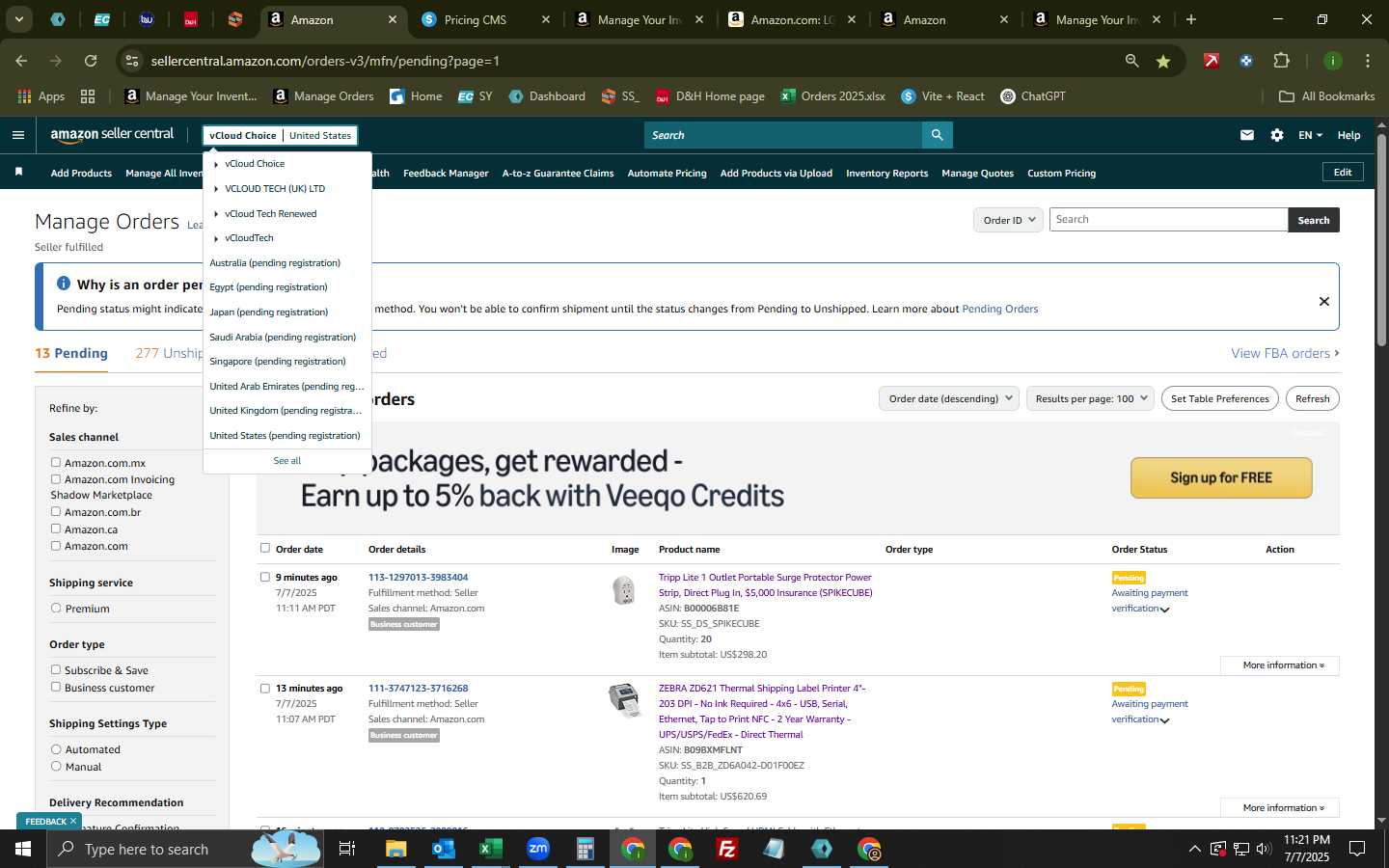Viewport: 1389px width, 868px height.
Task: Follow the View FBA orders link
Action: [1285, 353]
